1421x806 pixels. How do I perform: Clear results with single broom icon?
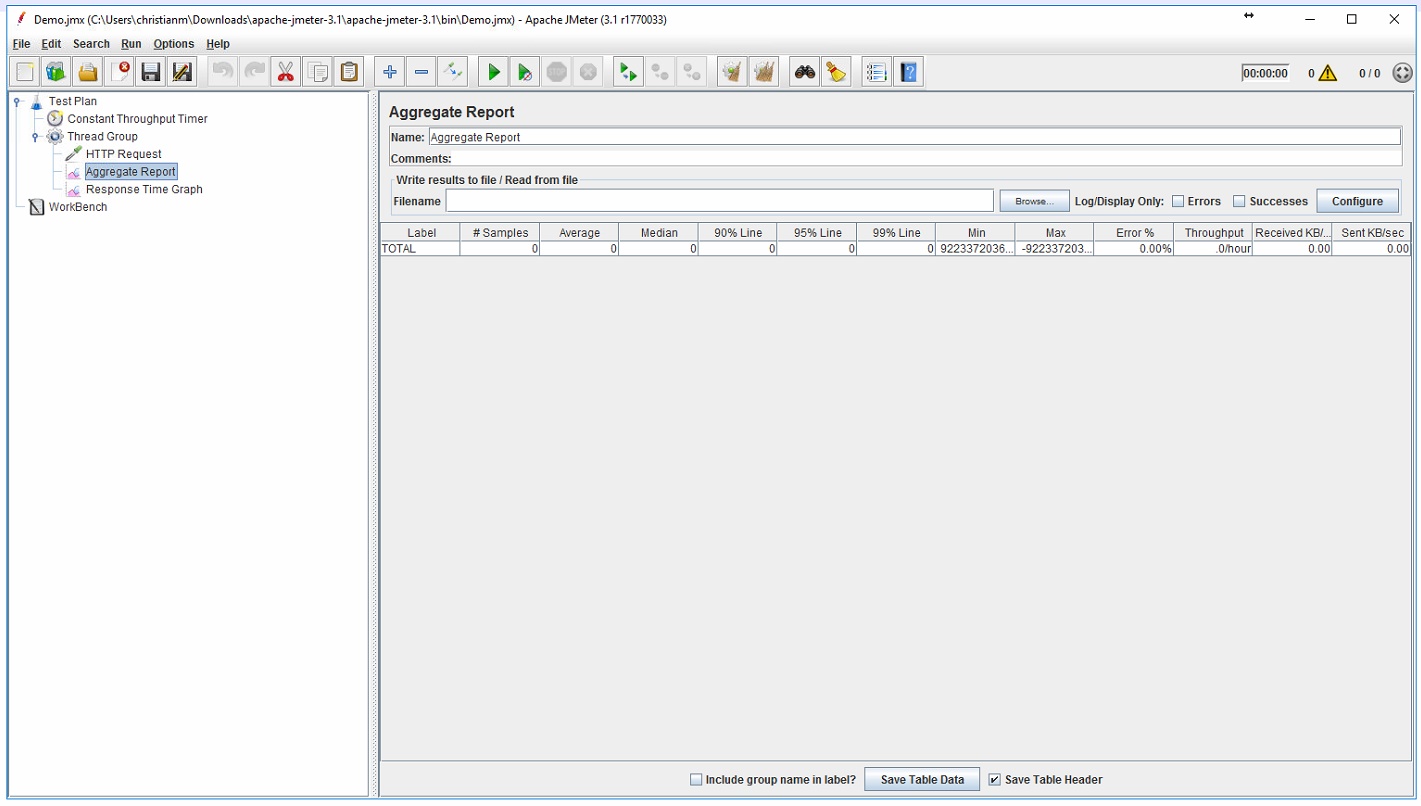[732, 72]
